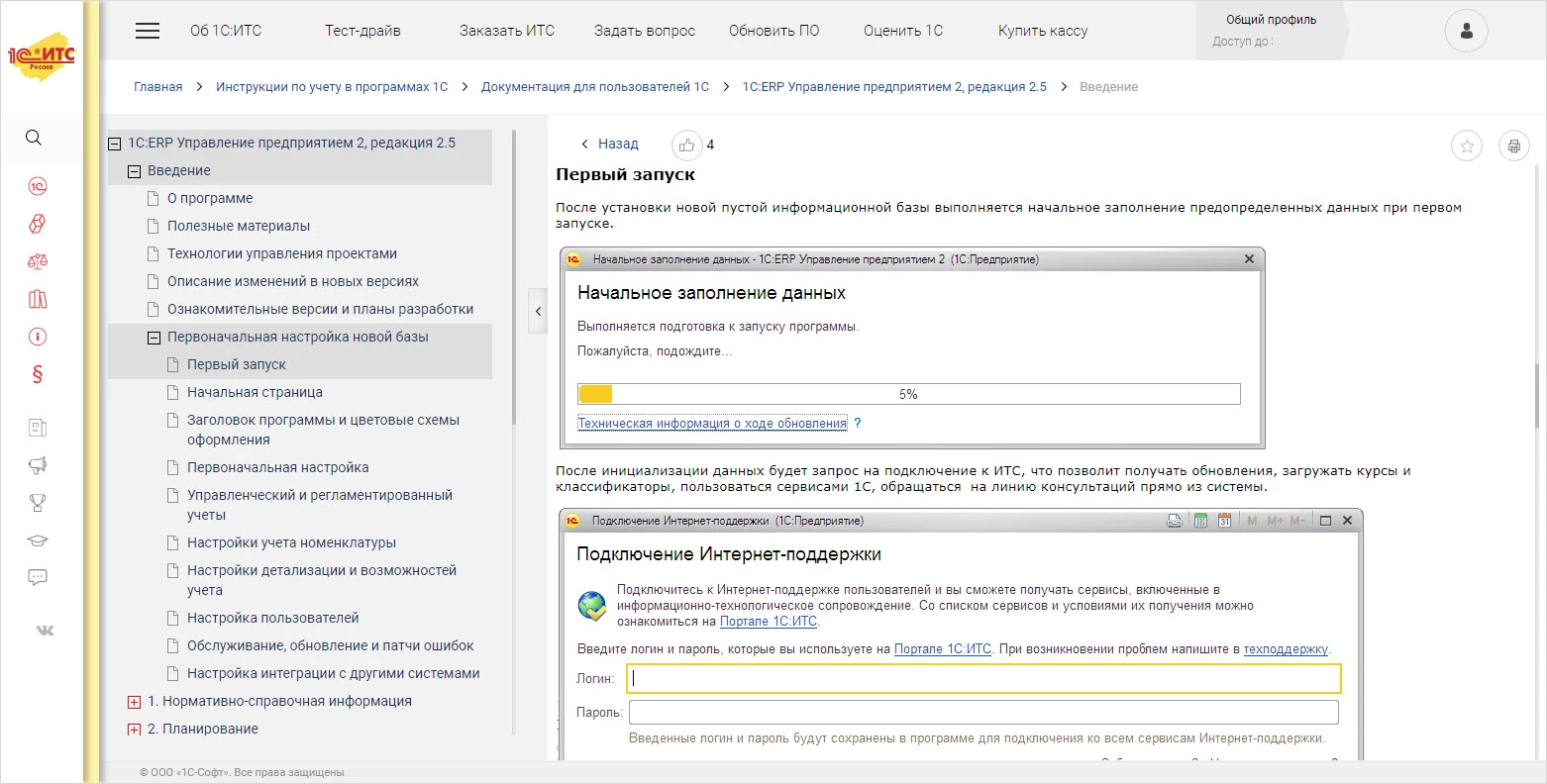Click the scales legal sidebar icon
Image resolution: width=1547 pixels, height=784 pixels.
pyautogui.click(x=38, y=261)
